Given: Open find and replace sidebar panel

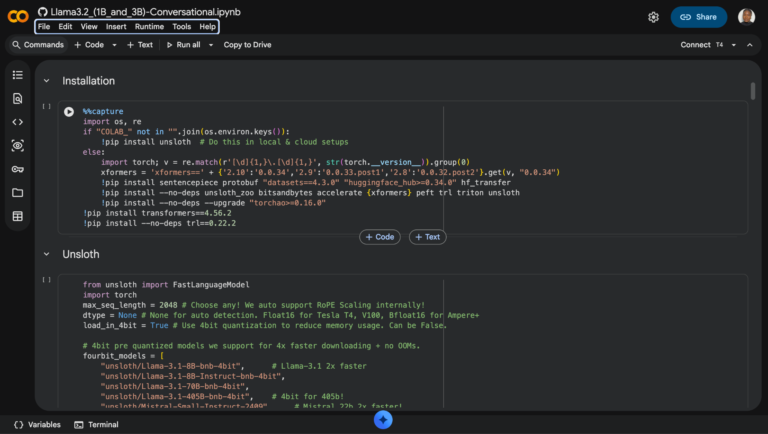Looking at the screenshot, I should [18, 98].
